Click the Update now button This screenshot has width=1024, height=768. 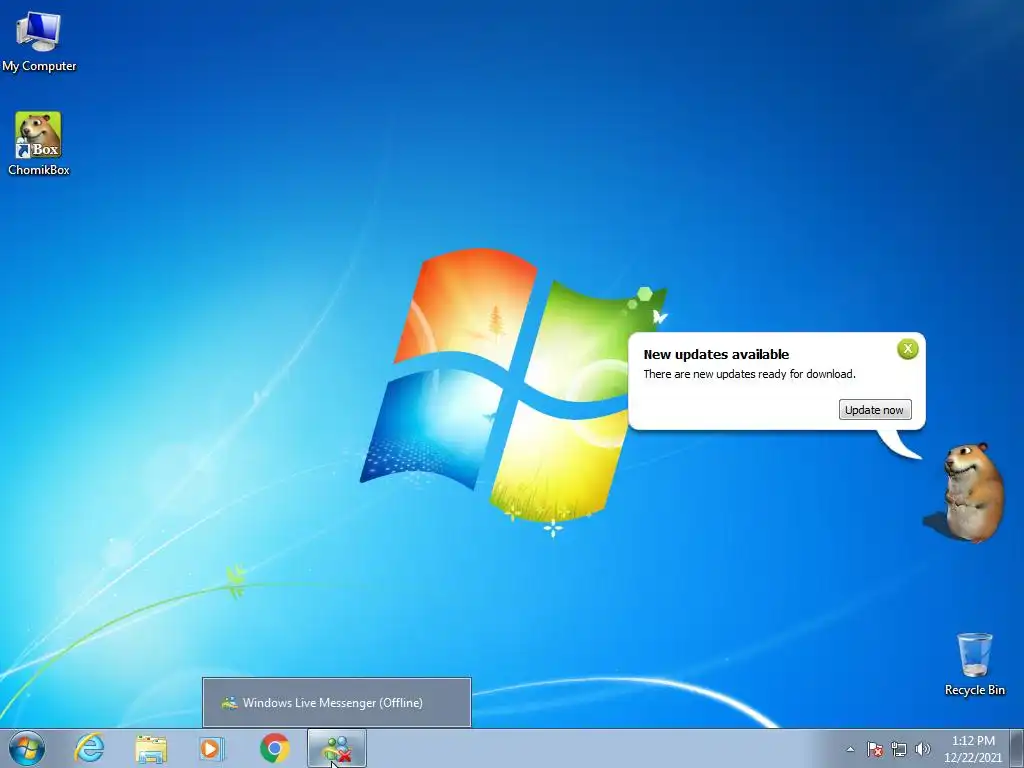pyautogui.click(x=874, y=410)
